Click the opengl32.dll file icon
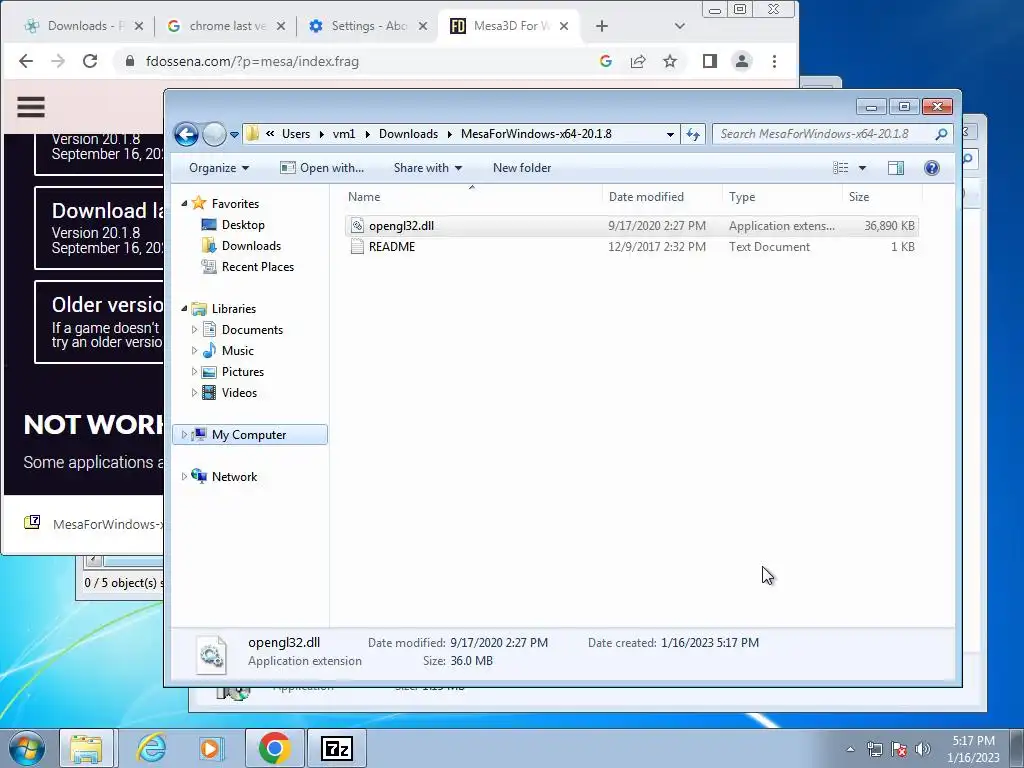 pos(357,226)
